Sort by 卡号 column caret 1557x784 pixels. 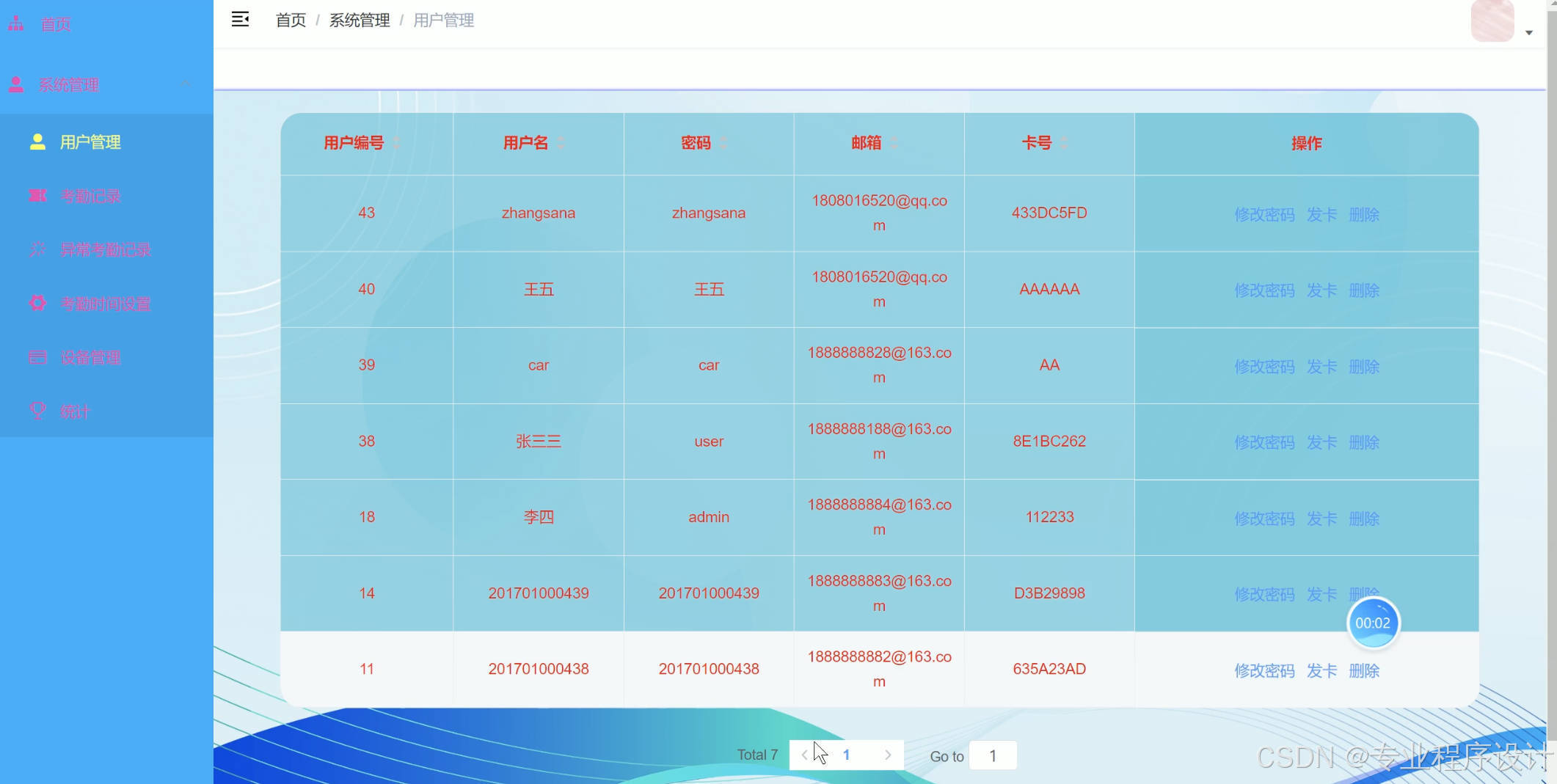(x=1064, y=143)
